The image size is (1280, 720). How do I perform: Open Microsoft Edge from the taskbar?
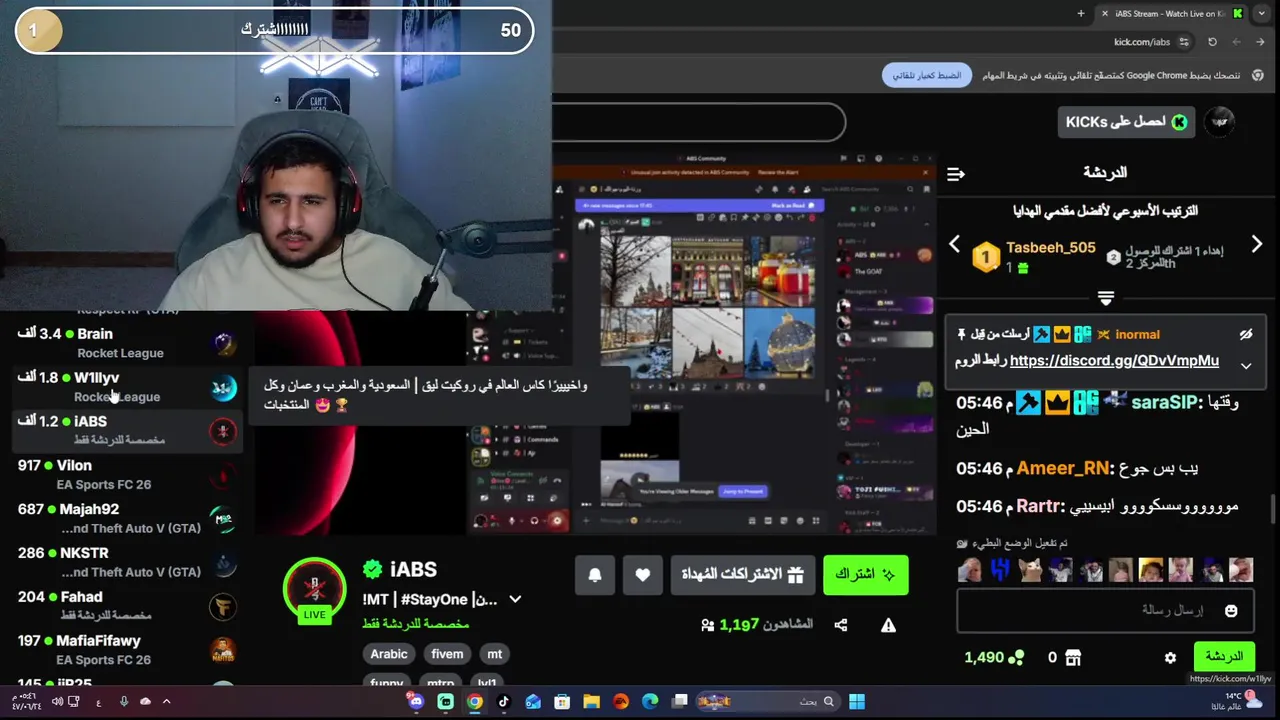(650, 702)
